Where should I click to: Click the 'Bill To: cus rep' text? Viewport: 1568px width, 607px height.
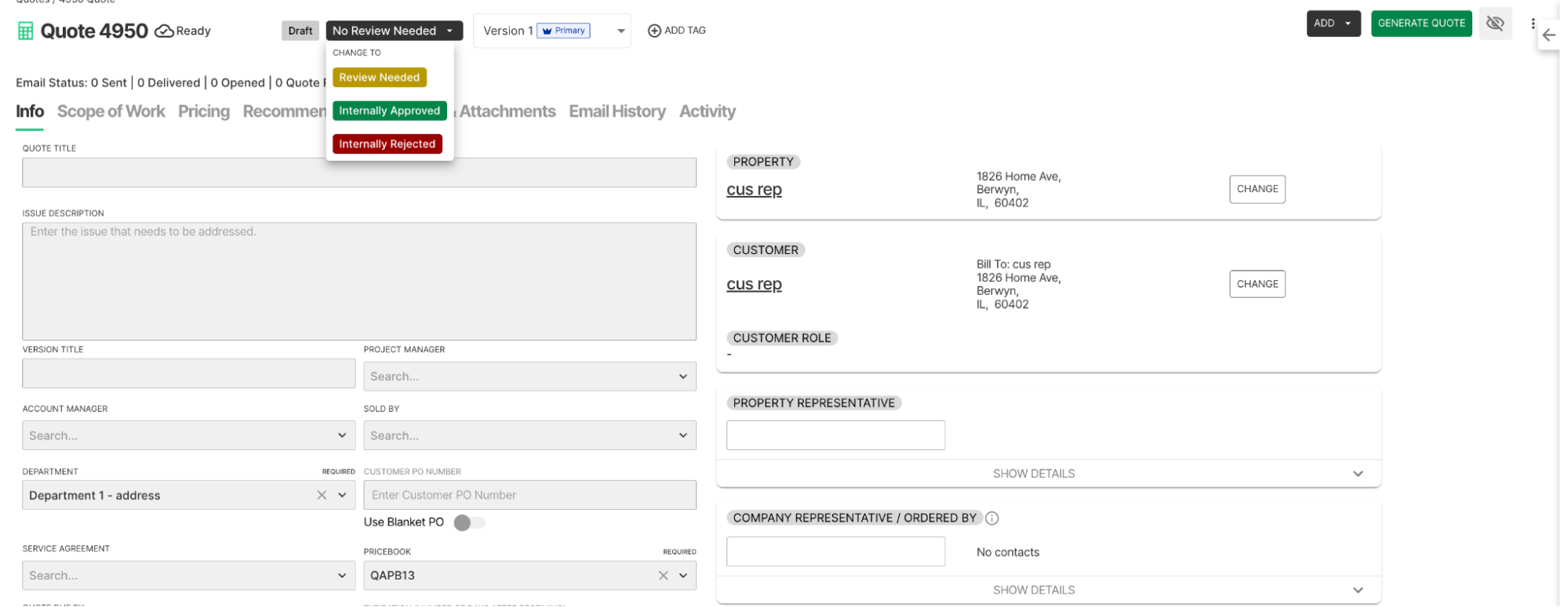click(x=1013, y=264)
